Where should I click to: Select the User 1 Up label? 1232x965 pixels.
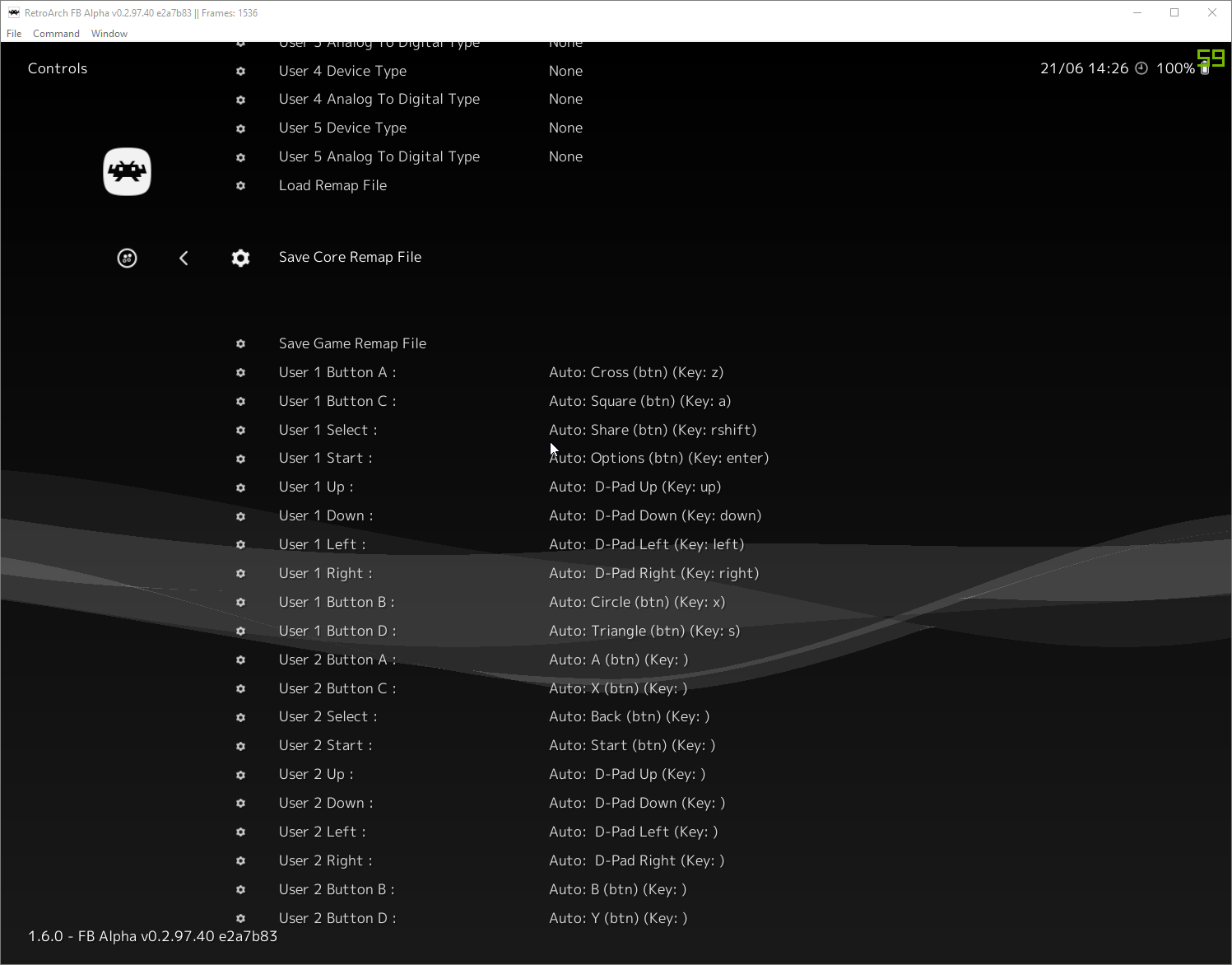[316, 487]
